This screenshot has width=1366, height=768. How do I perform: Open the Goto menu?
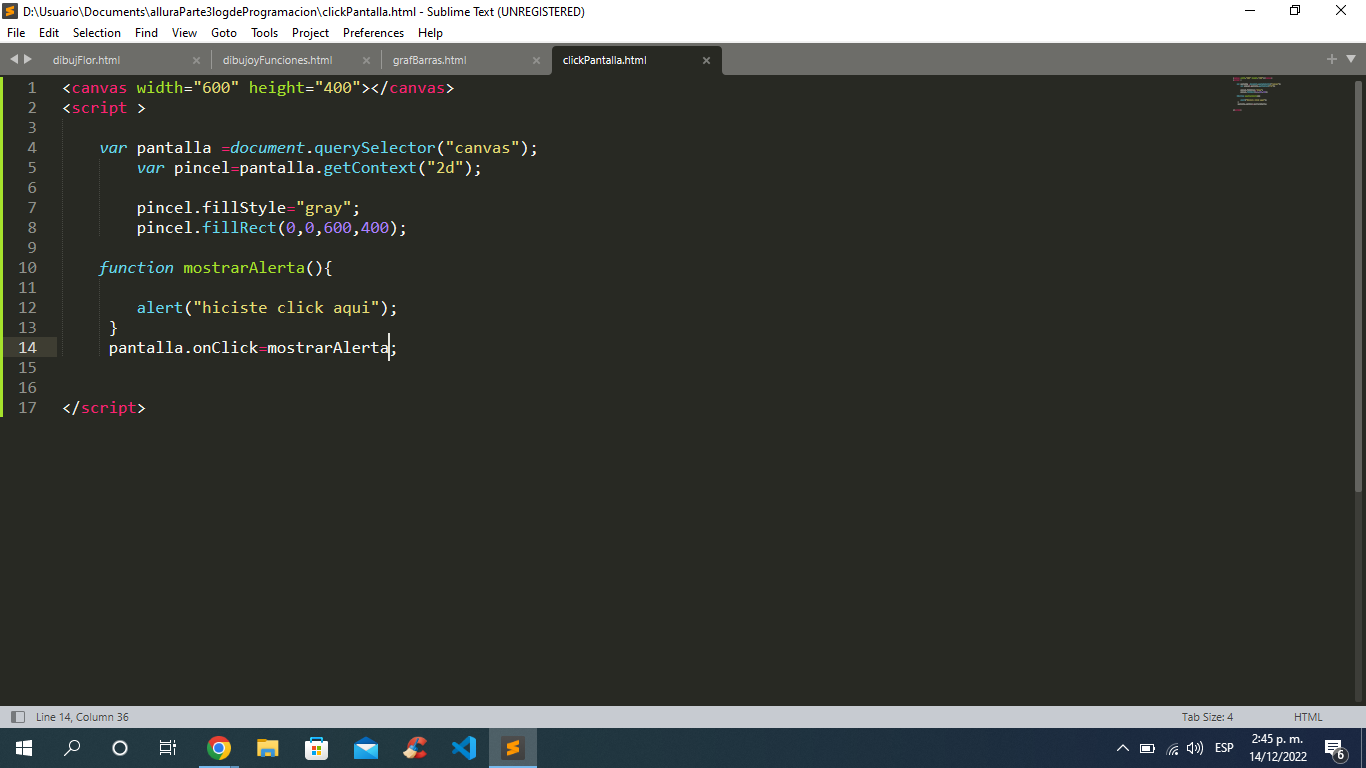224,33
